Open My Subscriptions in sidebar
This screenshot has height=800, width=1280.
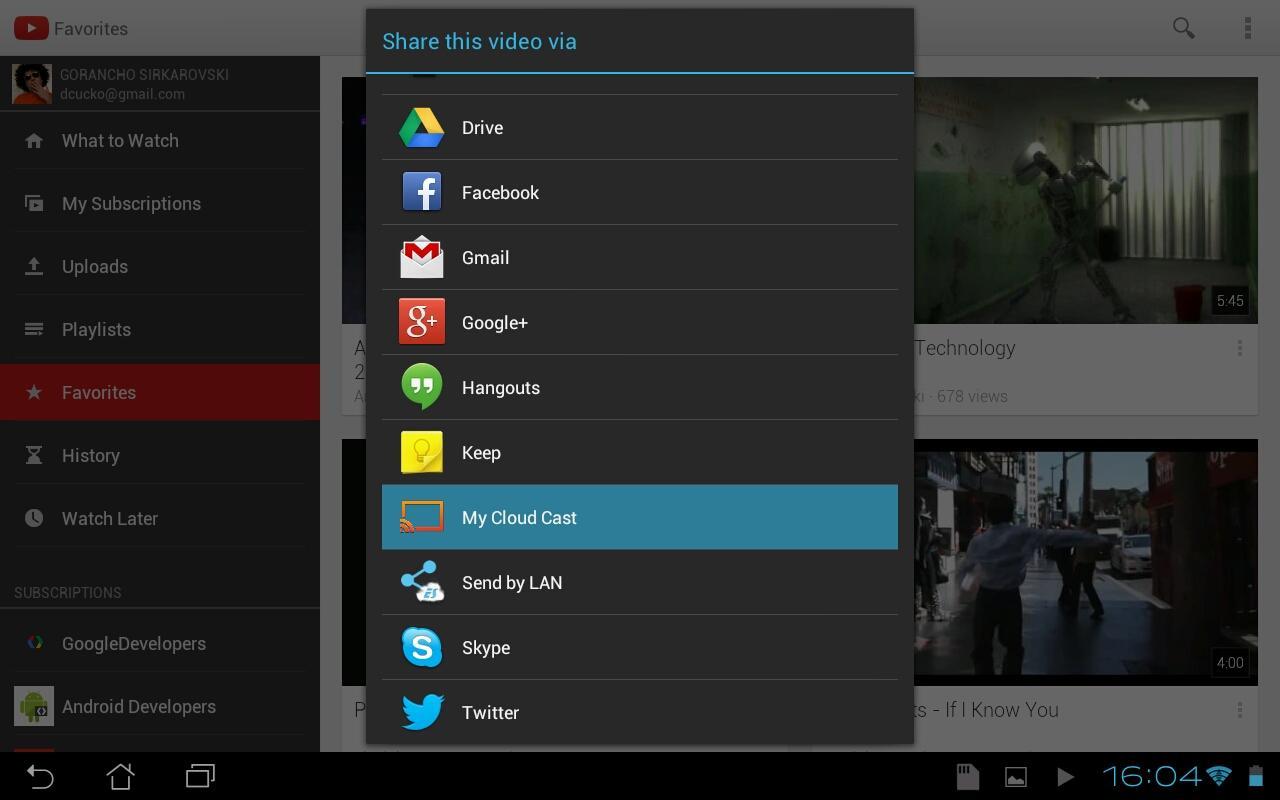(x=160, y=204)
